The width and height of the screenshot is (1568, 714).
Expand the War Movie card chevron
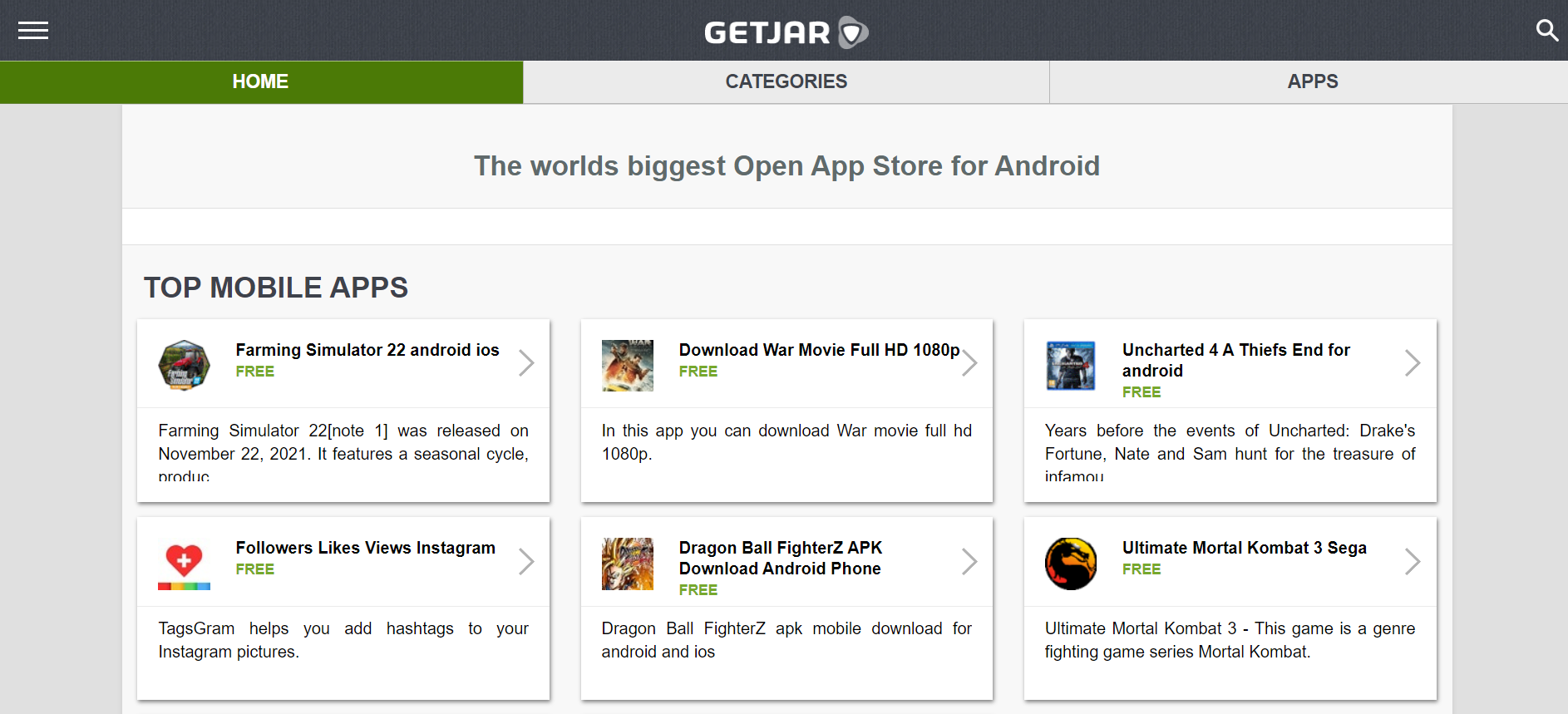969,363
